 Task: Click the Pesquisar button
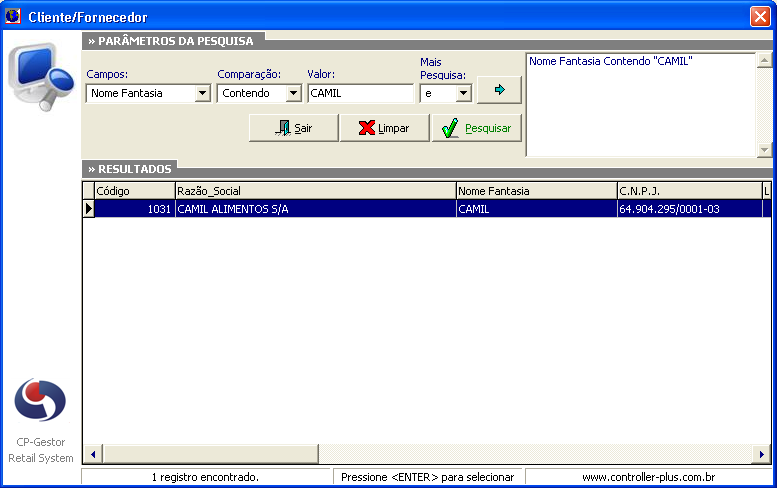click(x=477, y=128)
